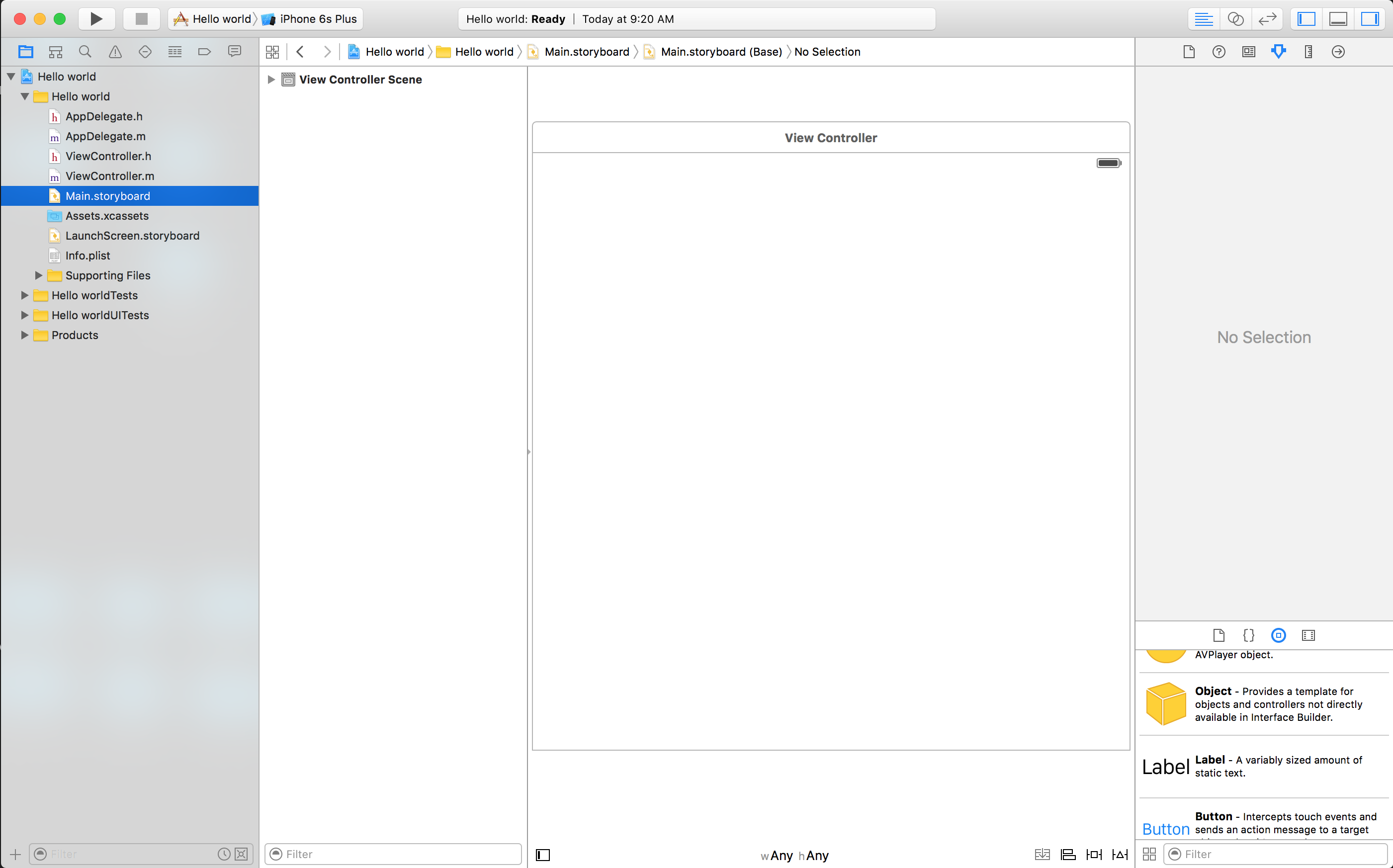1393x868 pixels.
Task: Toggle the Navigator panel visibility
Action: click(1306, 19)
